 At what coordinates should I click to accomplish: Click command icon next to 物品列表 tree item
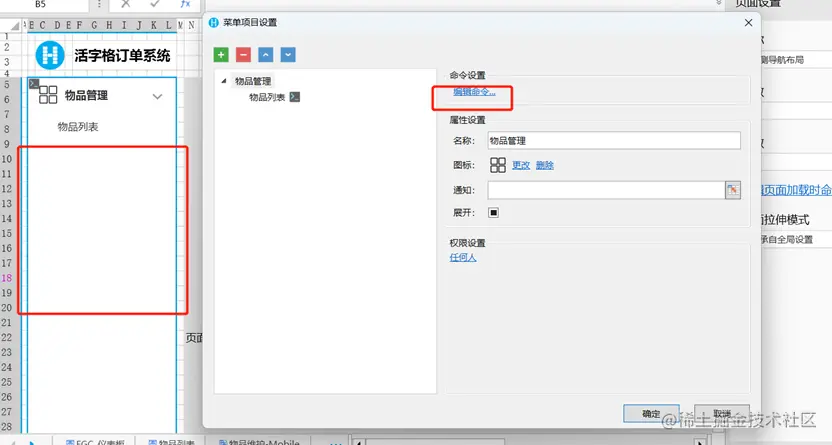(295, 97)
